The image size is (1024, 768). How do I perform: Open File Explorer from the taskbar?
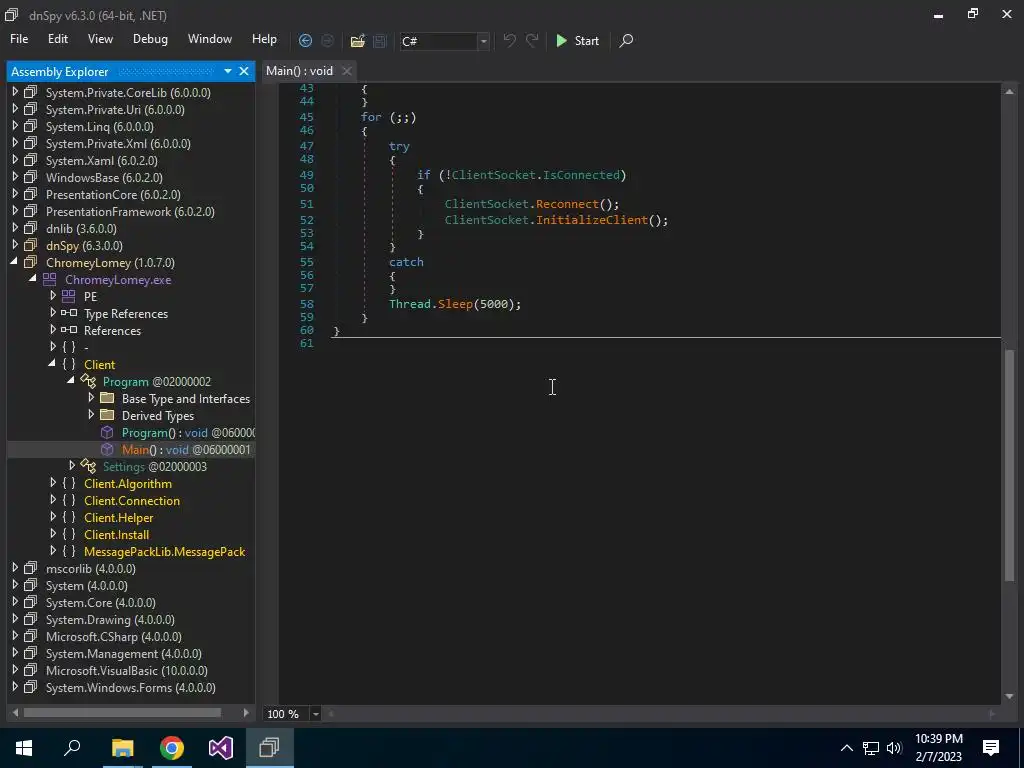pyautogui.click(x=122, y=748)
